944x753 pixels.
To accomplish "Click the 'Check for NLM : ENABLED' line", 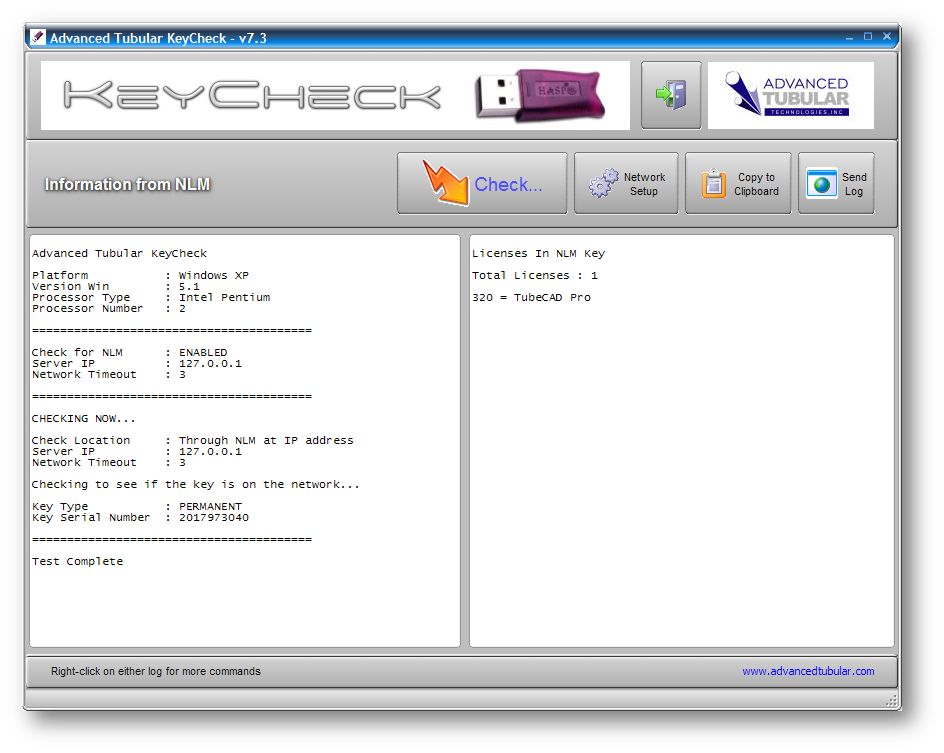I will pyautogui.click(x=129, y=352).
